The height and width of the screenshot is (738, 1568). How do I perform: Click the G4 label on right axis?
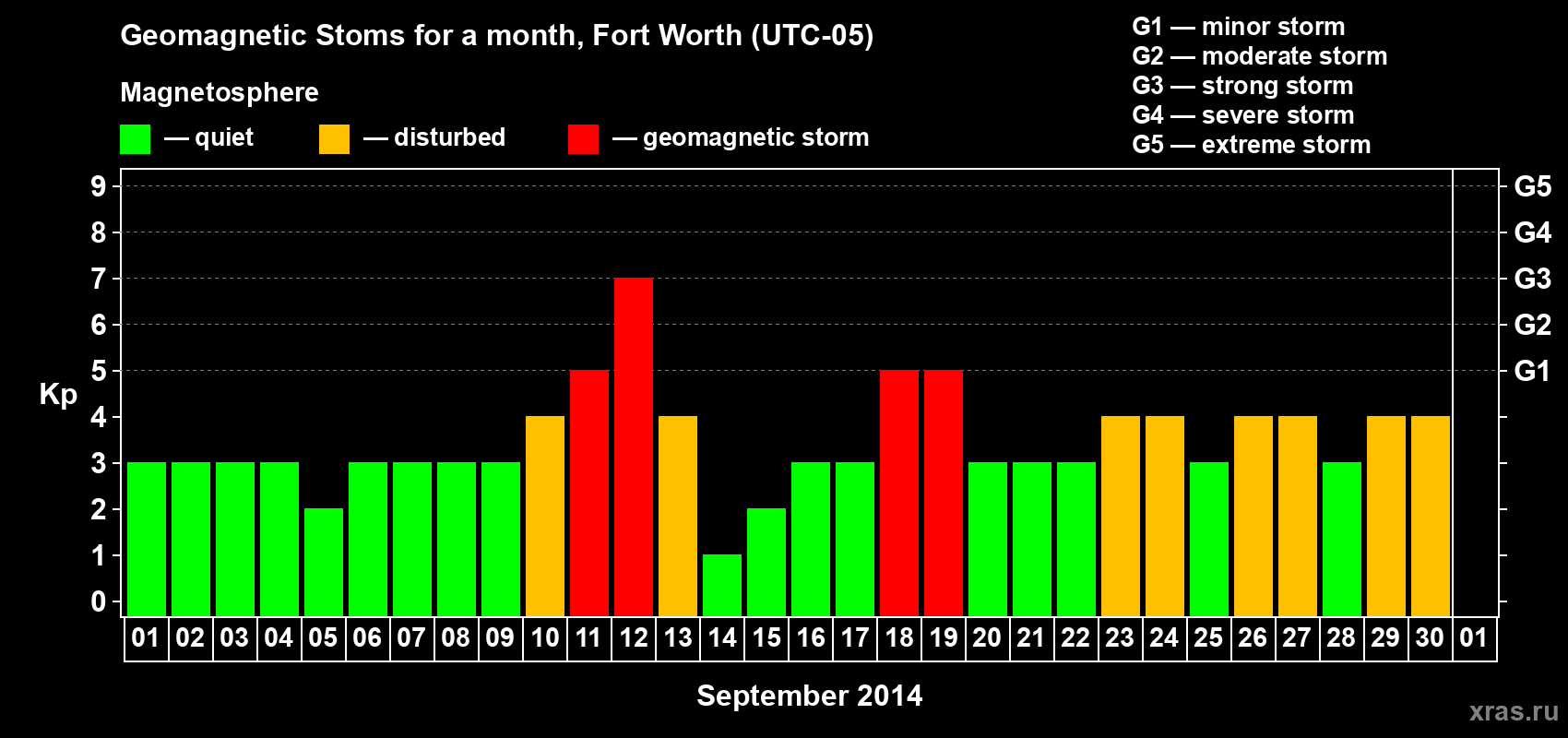pos(1533,232)
